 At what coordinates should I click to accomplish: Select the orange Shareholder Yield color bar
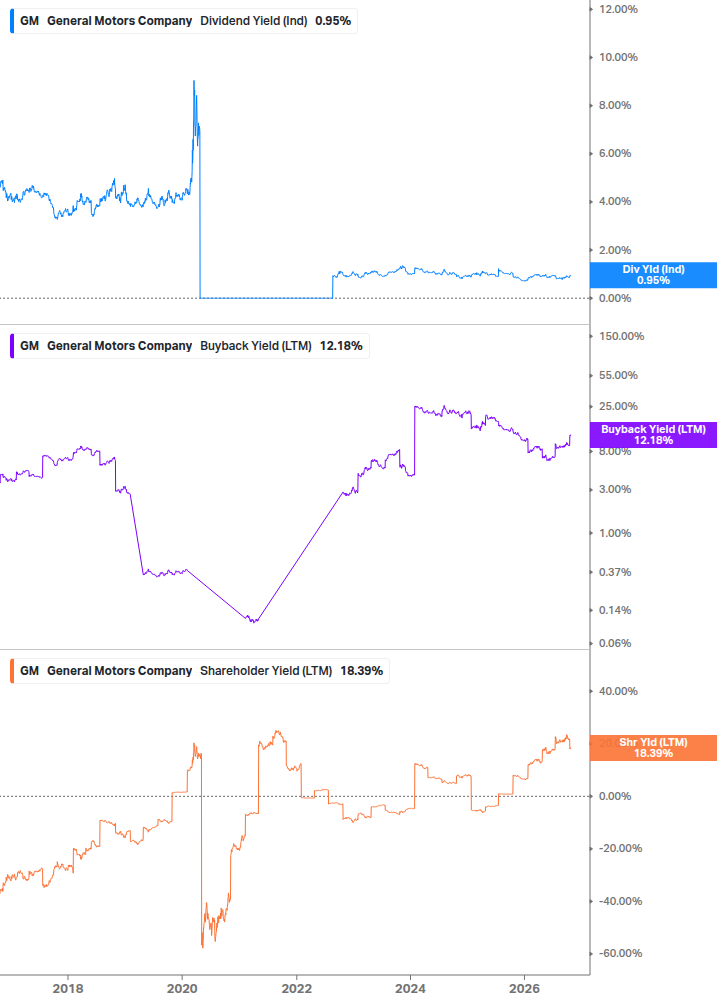12,671
